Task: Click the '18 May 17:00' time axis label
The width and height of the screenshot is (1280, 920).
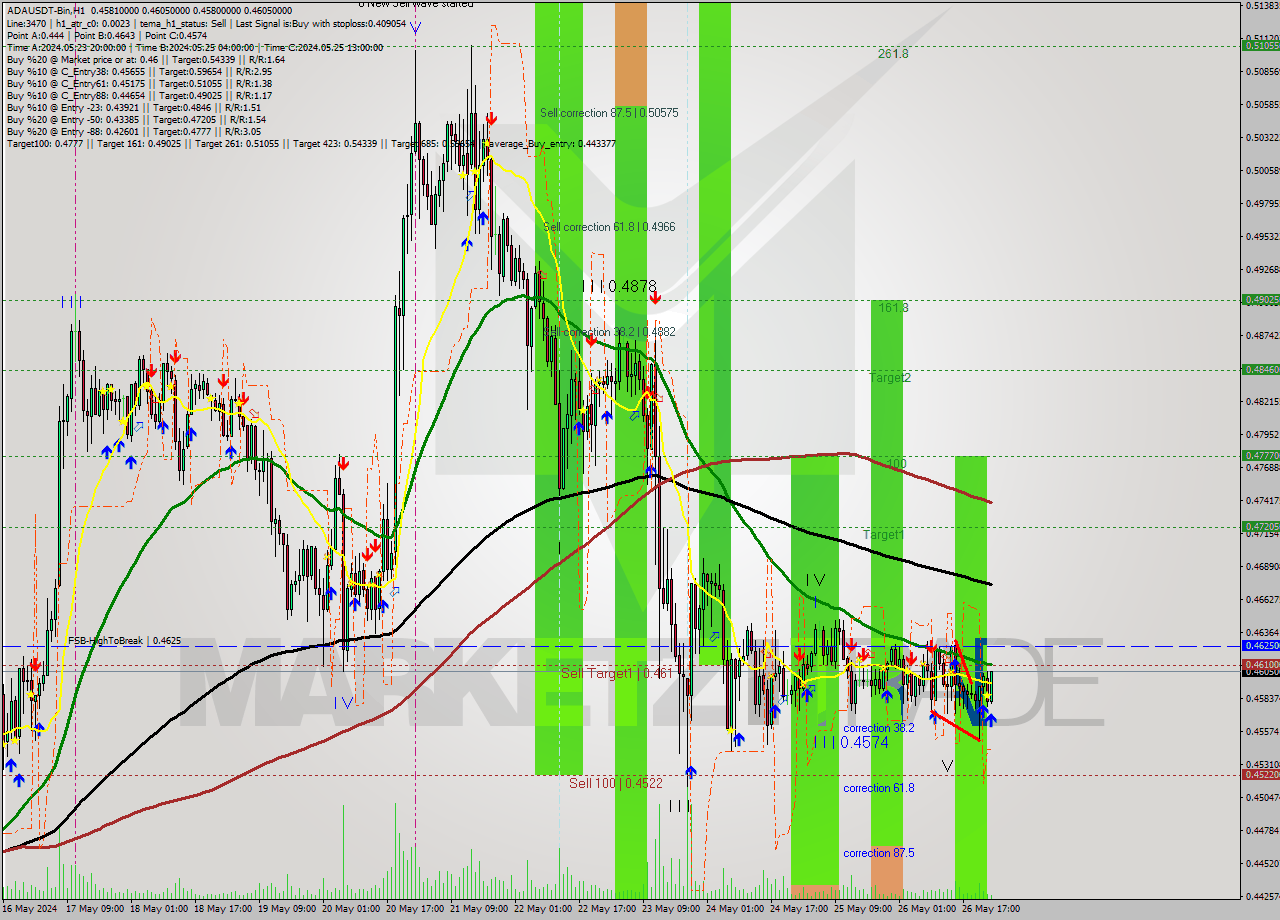Action: point(222,909)
